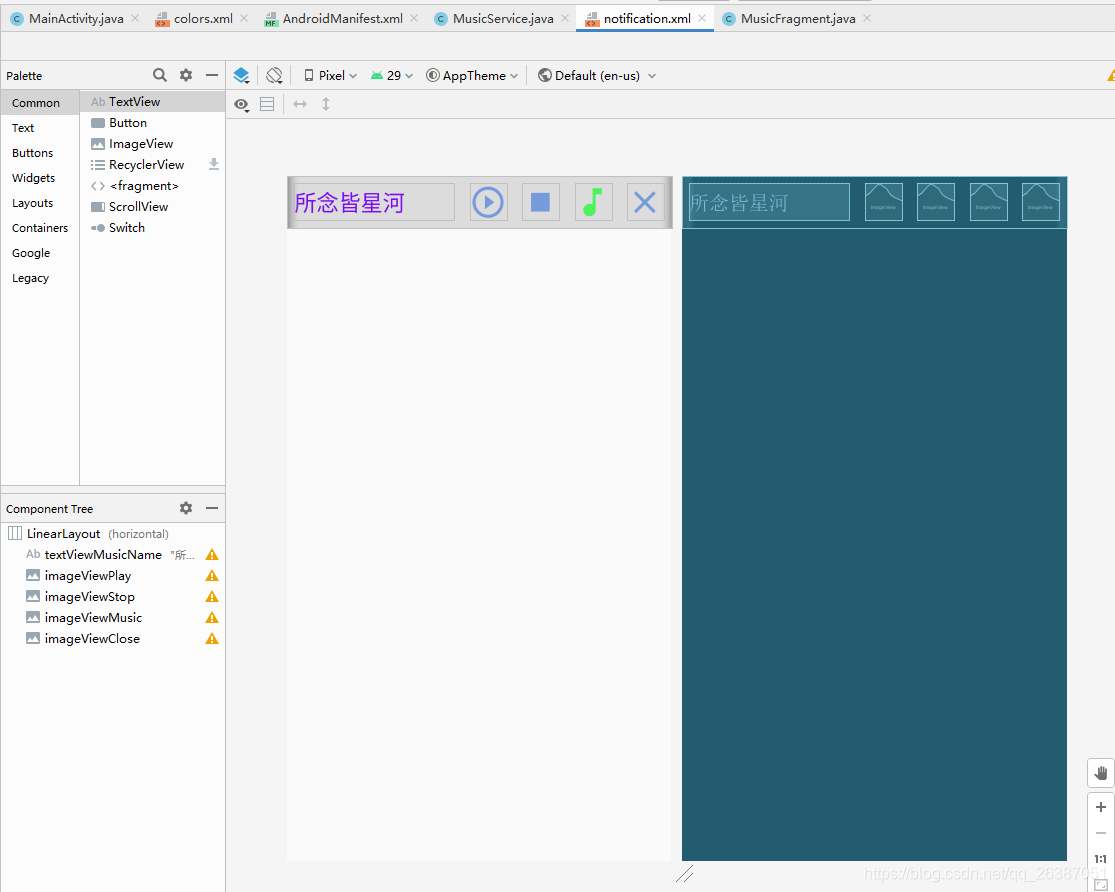Viewport: 1115px width, 892px height.
Task: Select the Containers palette category
Action: 40,228
